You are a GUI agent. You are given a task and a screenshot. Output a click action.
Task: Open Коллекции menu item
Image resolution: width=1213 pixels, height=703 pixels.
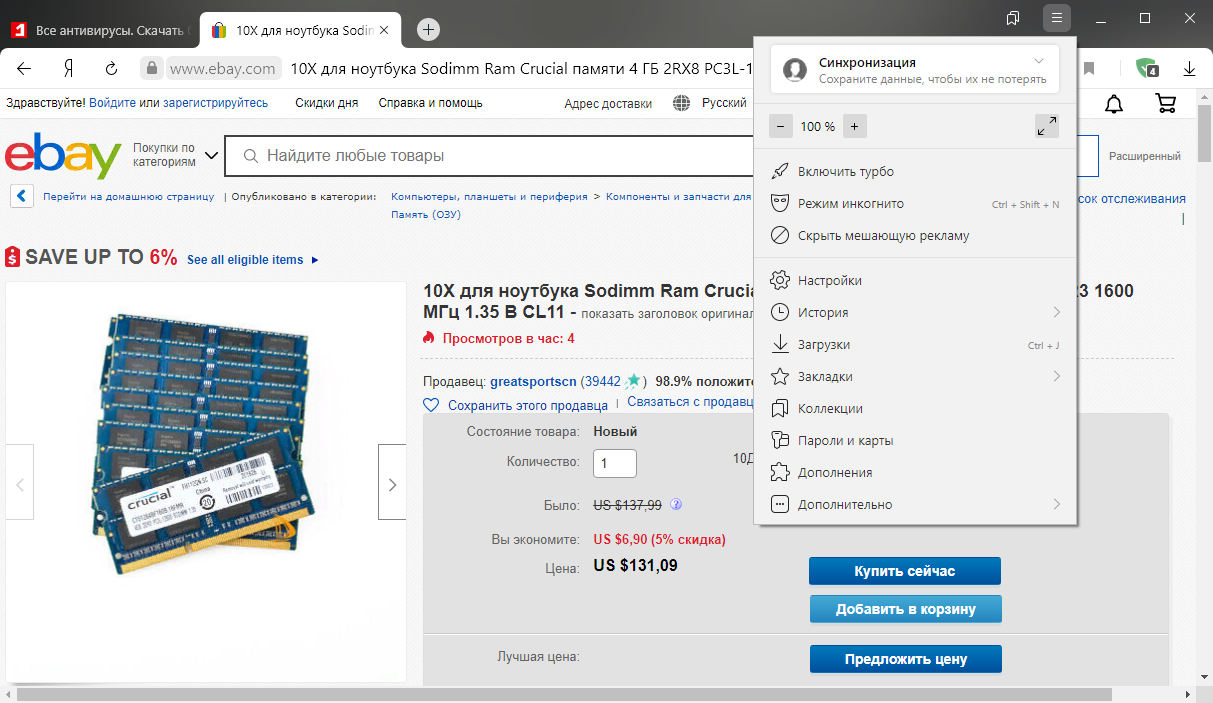[x=915, y=409]
